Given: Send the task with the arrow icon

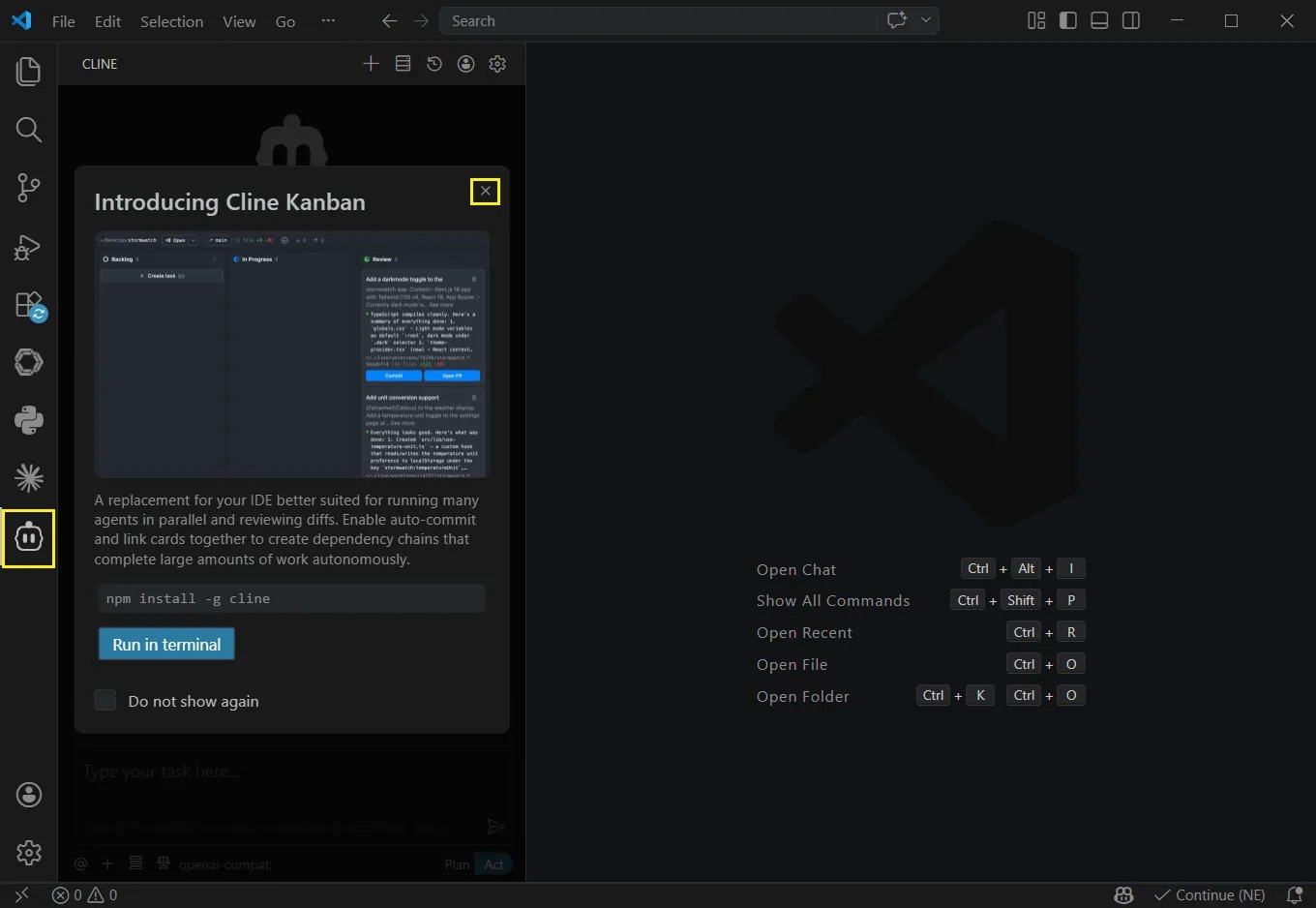Looking at the screenshot, I should (x=495, y=826).
